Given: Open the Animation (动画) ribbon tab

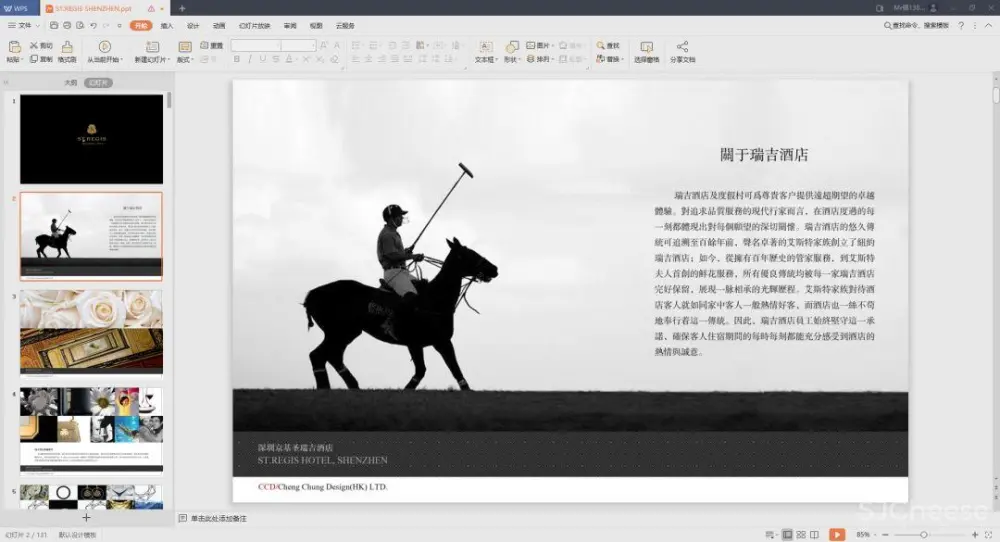Looking at the screenshot, I should coord(219,26).
